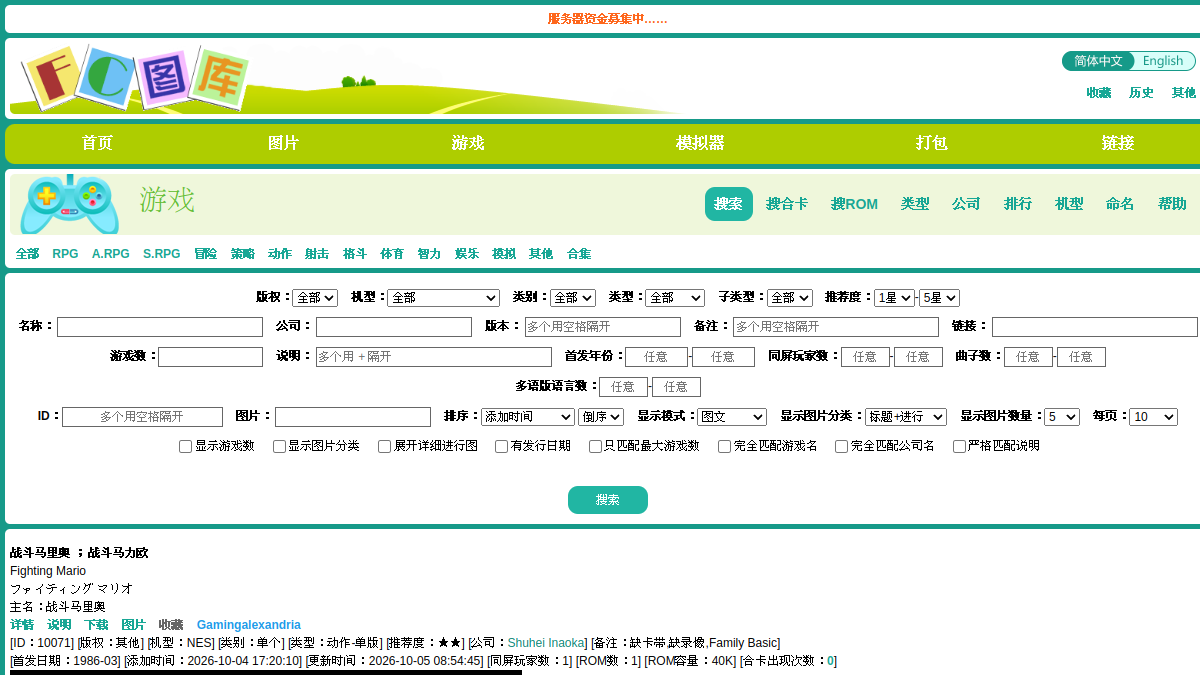
Task: Open the 机型 dropdown
Action: coord(443,298)
